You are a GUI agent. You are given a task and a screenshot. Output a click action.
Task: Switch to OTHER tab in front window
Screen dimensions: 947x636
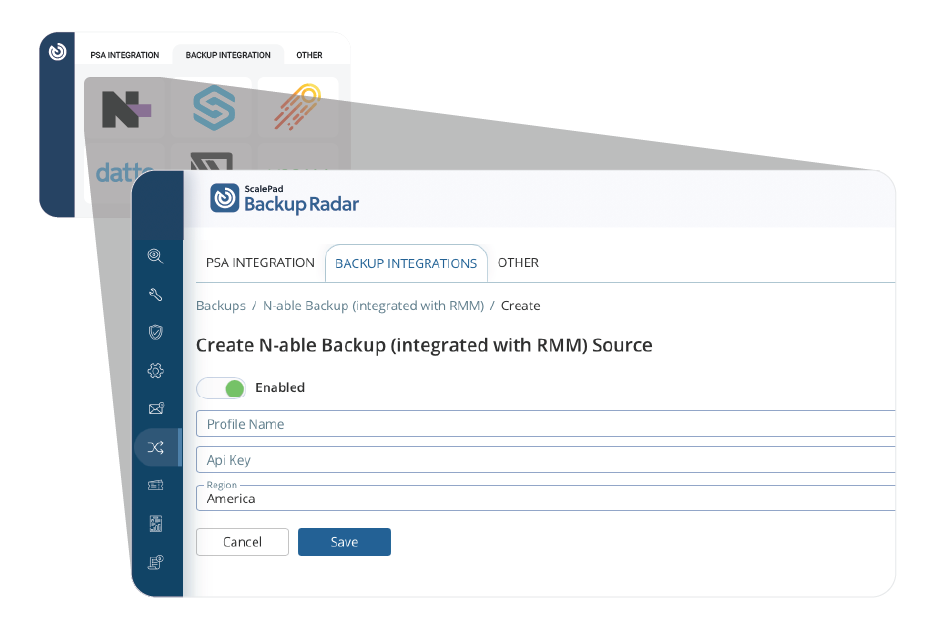coord(518,263)
